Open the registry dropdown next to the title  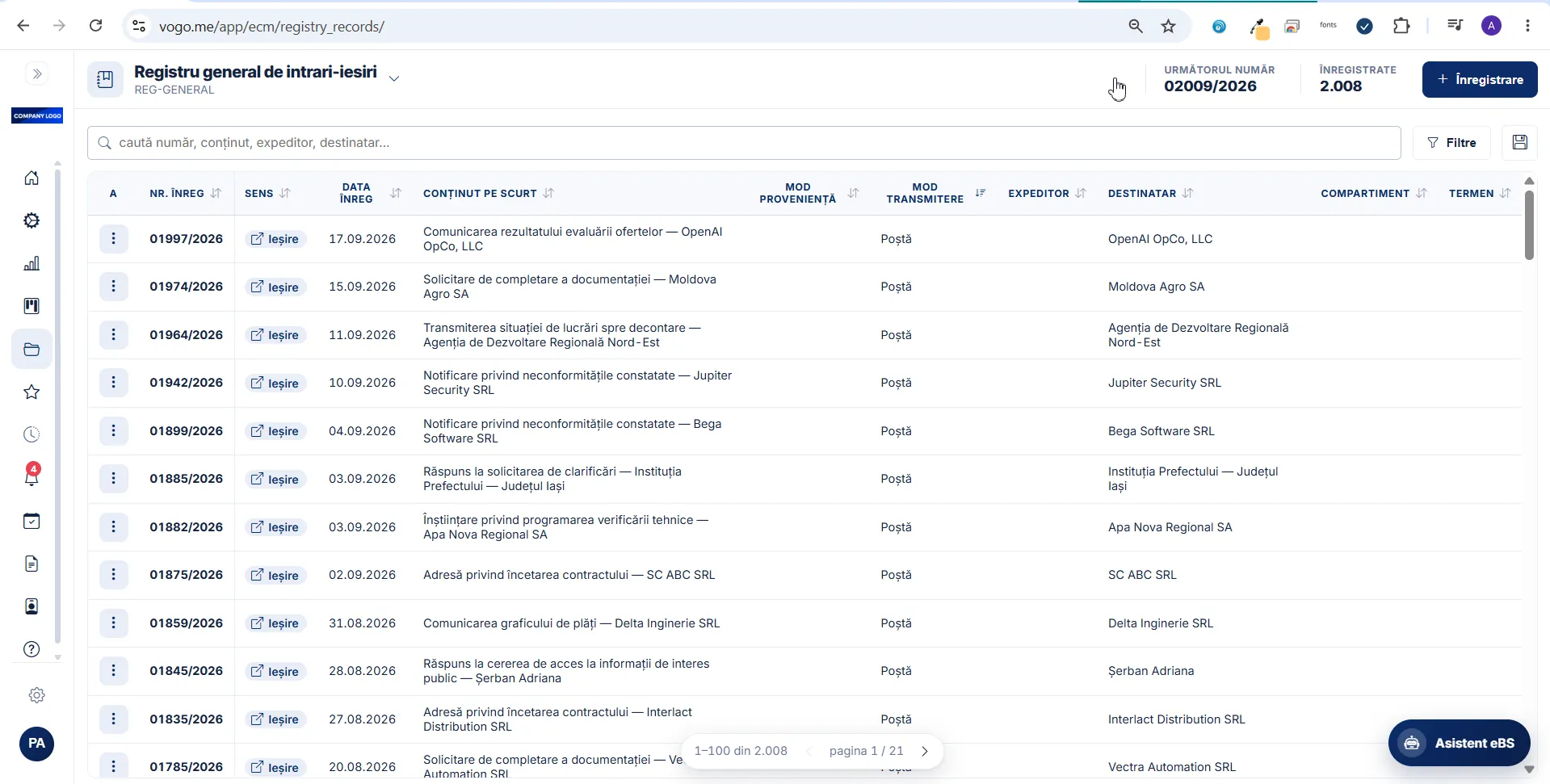click(x=394, y=78)
